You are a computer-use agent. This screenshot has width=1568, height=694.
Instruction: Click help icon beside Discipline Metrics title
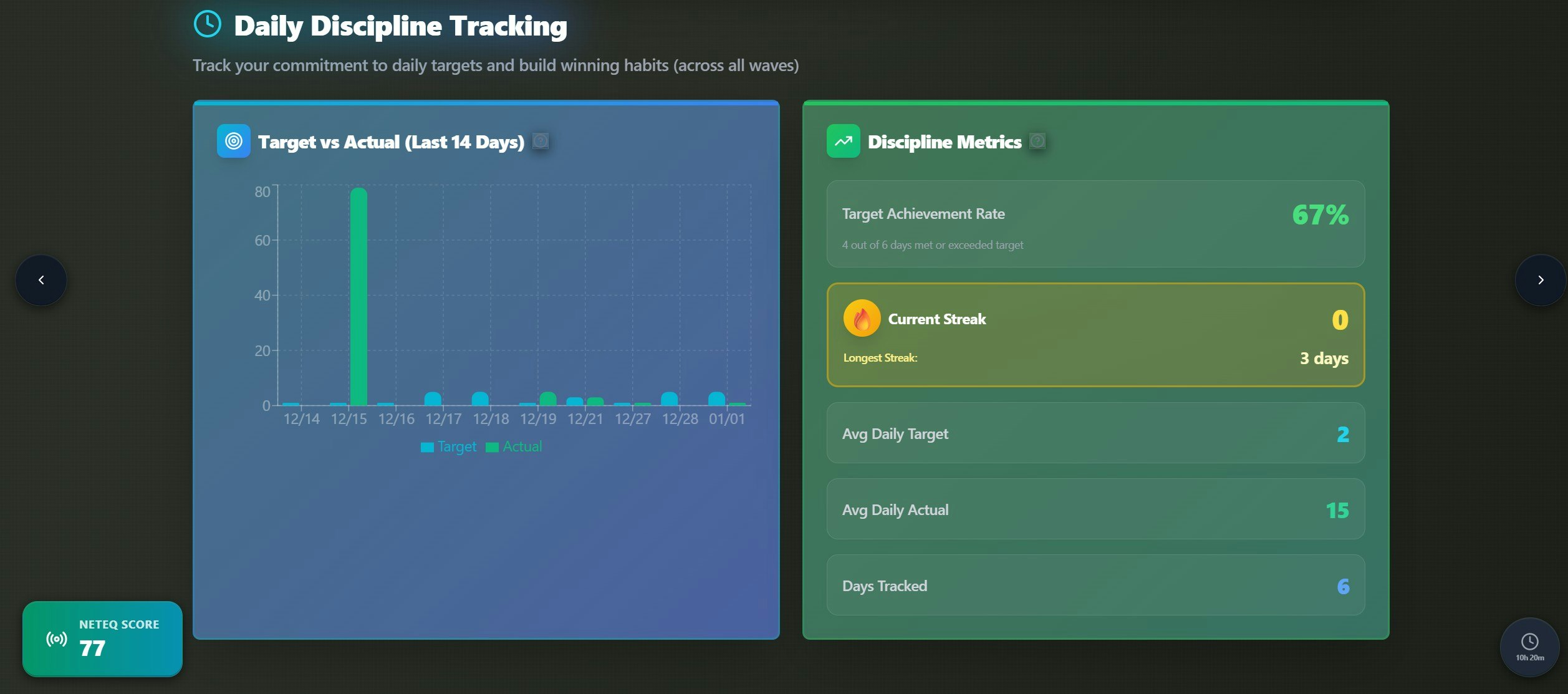click(x=1037, y=141)
